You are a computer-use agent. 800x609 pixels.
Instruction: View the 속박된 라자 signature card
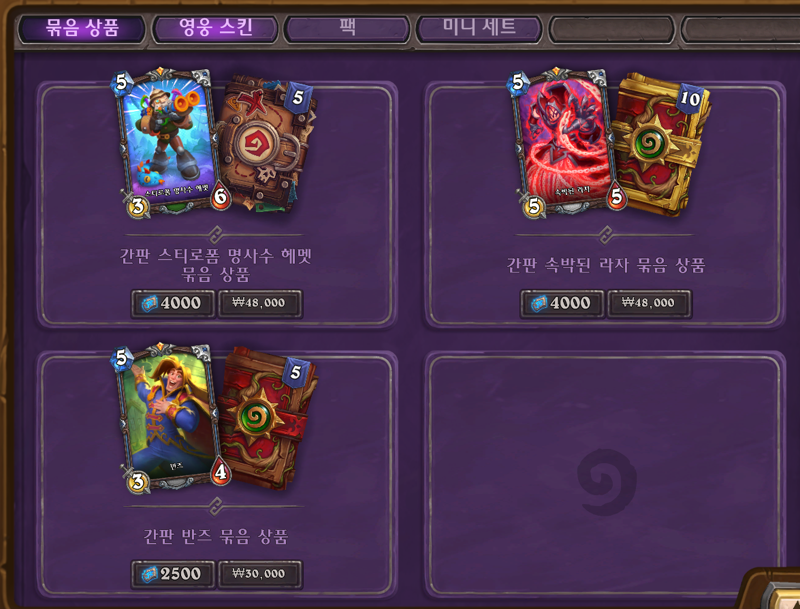point(565,143)
